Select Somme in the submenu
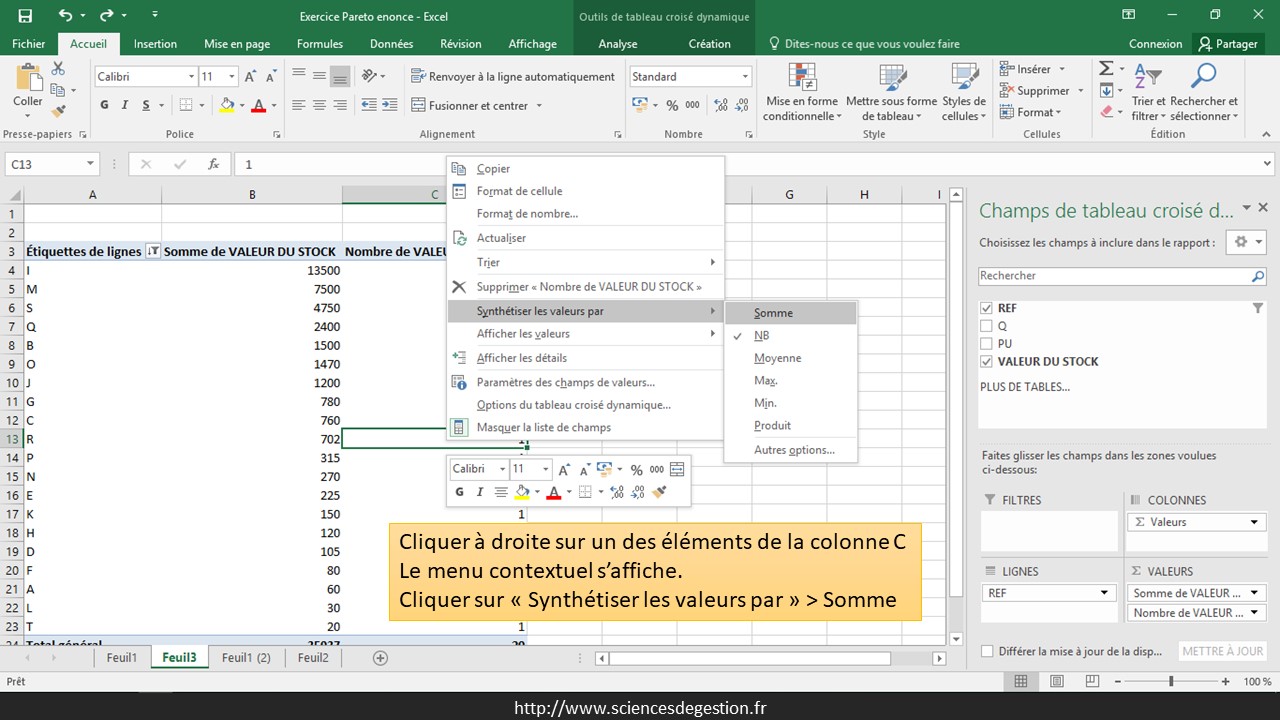The width and height of the screenshot is (1280, 720). [773, 313]
